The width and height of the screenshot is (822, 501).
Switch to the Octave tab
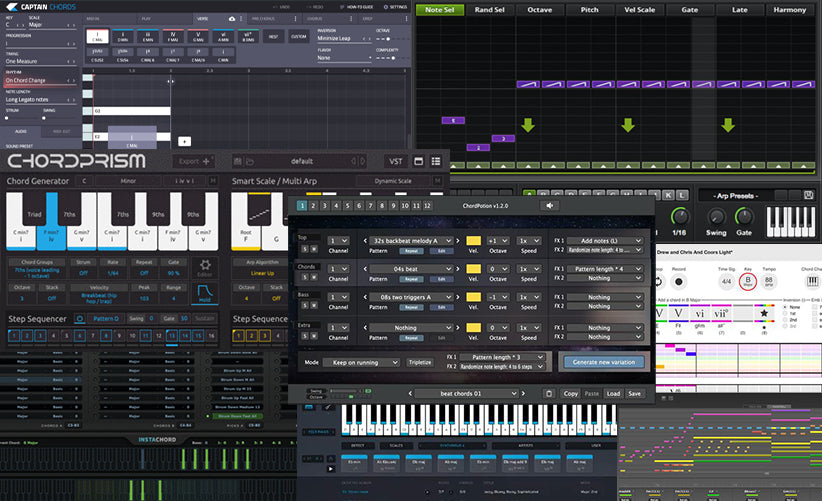[x=539, y=9]
